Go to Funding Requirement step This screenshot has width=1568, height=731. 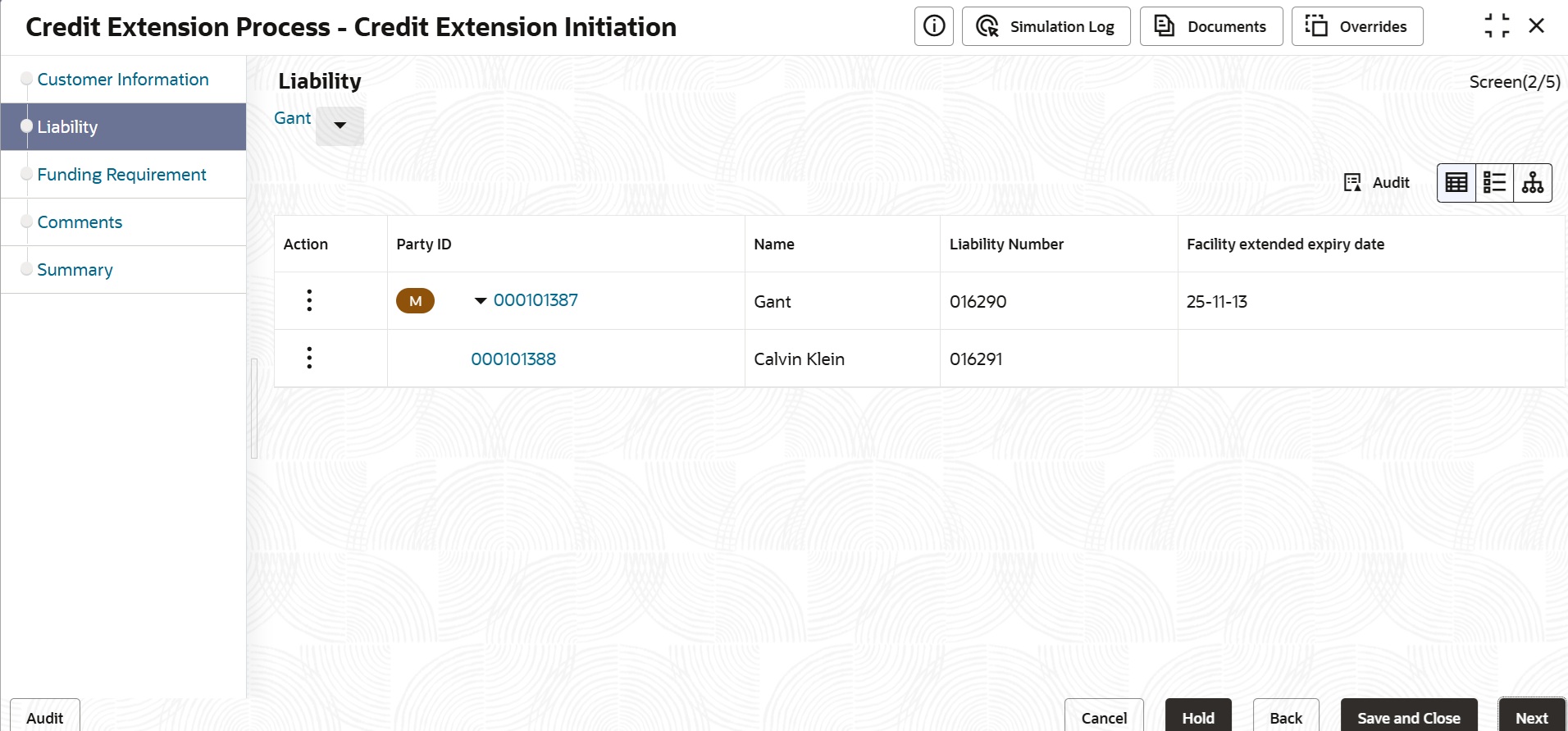(x=121, y=175)
